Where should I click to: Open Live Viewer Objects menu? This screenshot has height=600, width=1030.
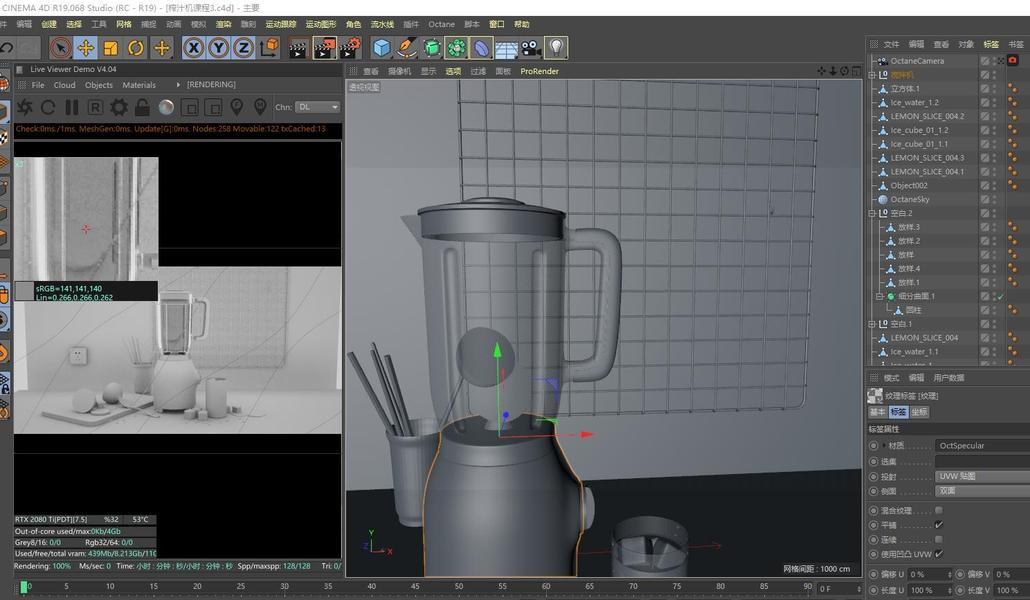[x=99, y=85]
